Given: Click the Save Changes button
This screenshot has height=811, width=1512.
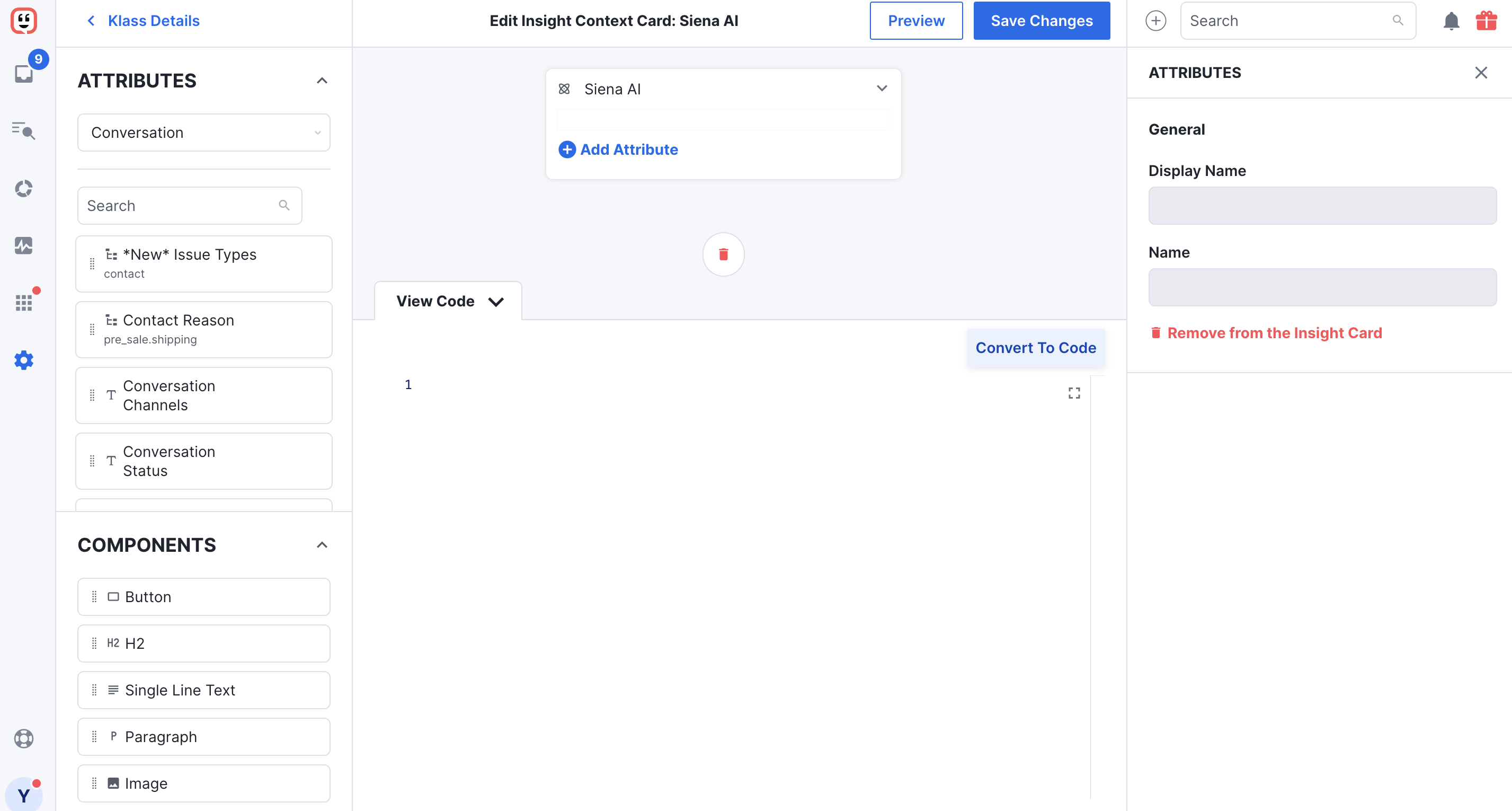Looking at the screenshot, I should 1041,21.
